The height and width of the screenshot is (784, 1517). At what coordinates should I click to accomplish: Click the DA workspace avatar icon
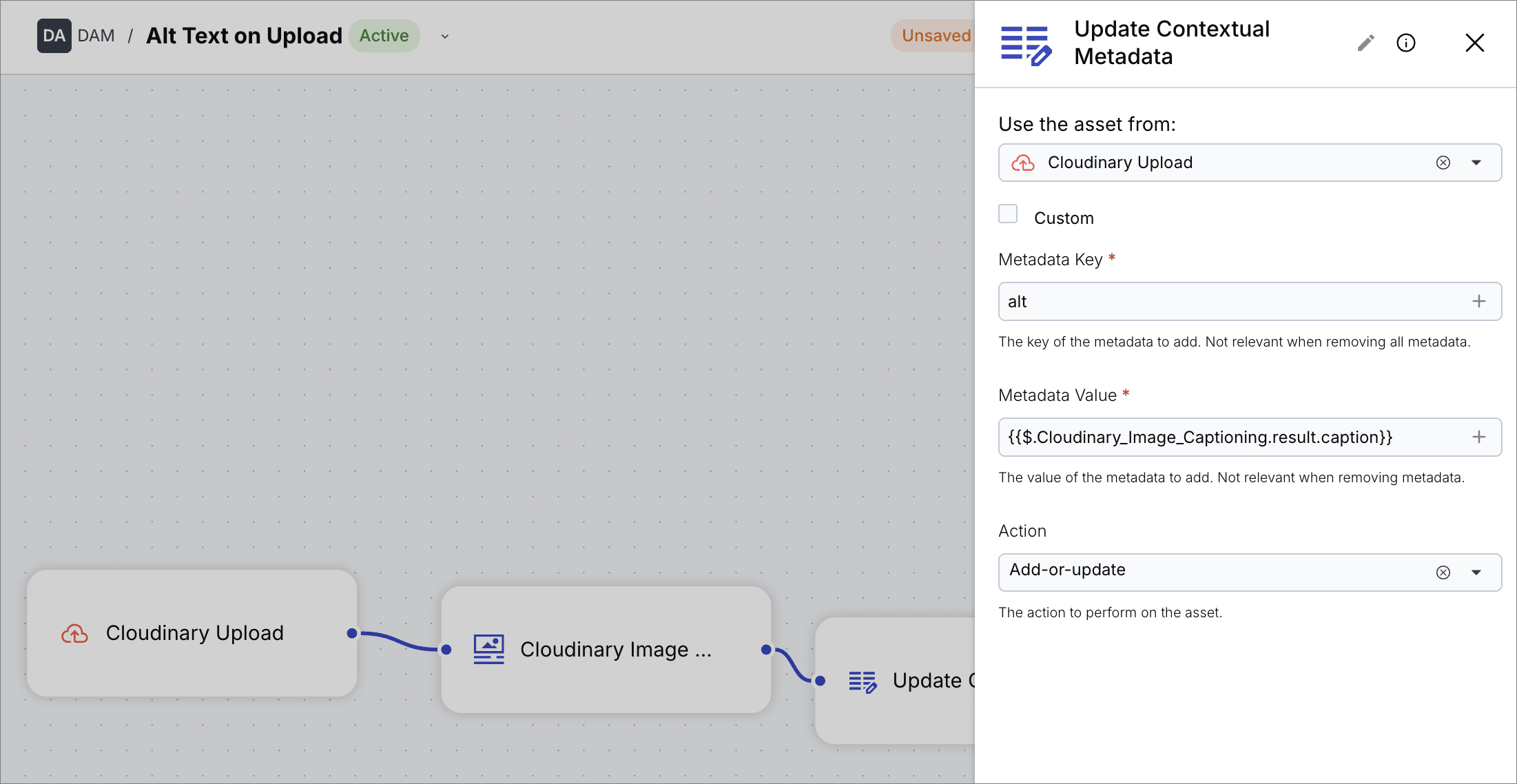54,36
